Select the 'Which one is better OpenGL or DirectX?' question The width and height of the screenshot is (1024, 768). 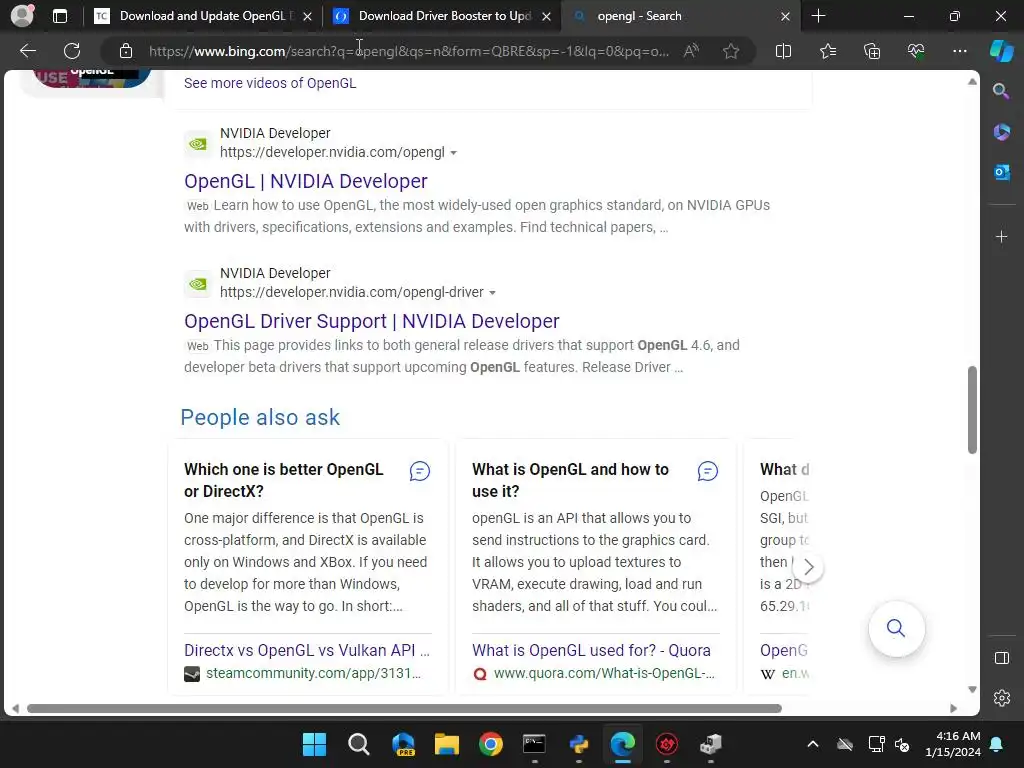click(x=283, y=480)
